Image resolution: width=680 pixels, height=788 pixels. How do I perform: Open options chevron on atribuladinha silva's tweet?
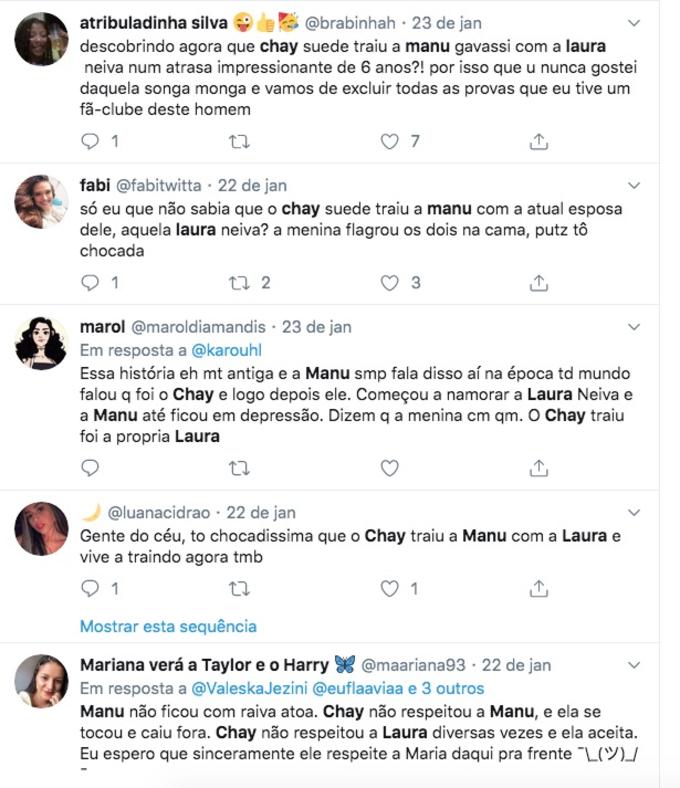(x=634, y=21)
